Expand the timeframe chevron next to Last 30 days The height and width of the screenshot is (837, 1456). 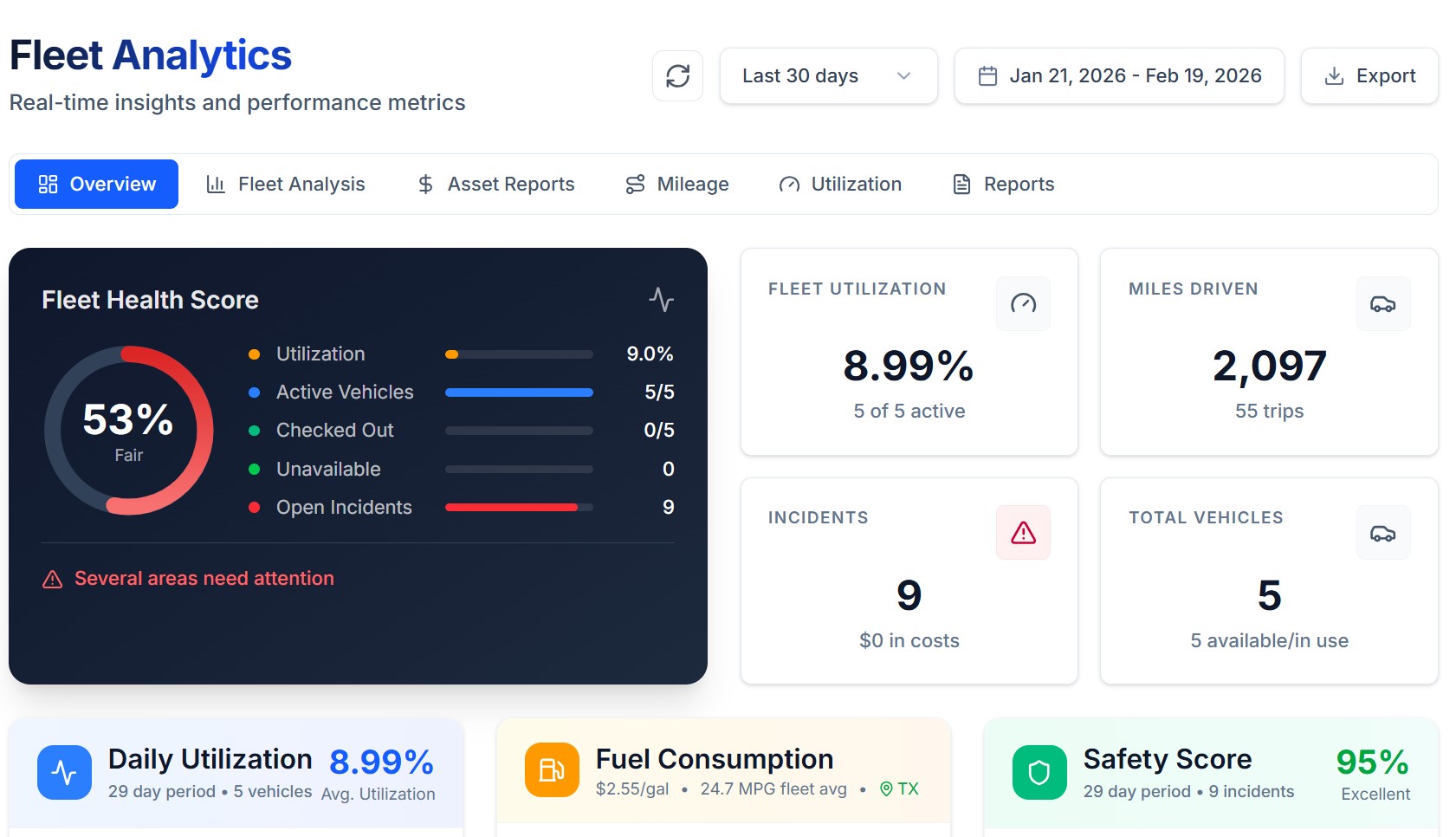point(904,76)
